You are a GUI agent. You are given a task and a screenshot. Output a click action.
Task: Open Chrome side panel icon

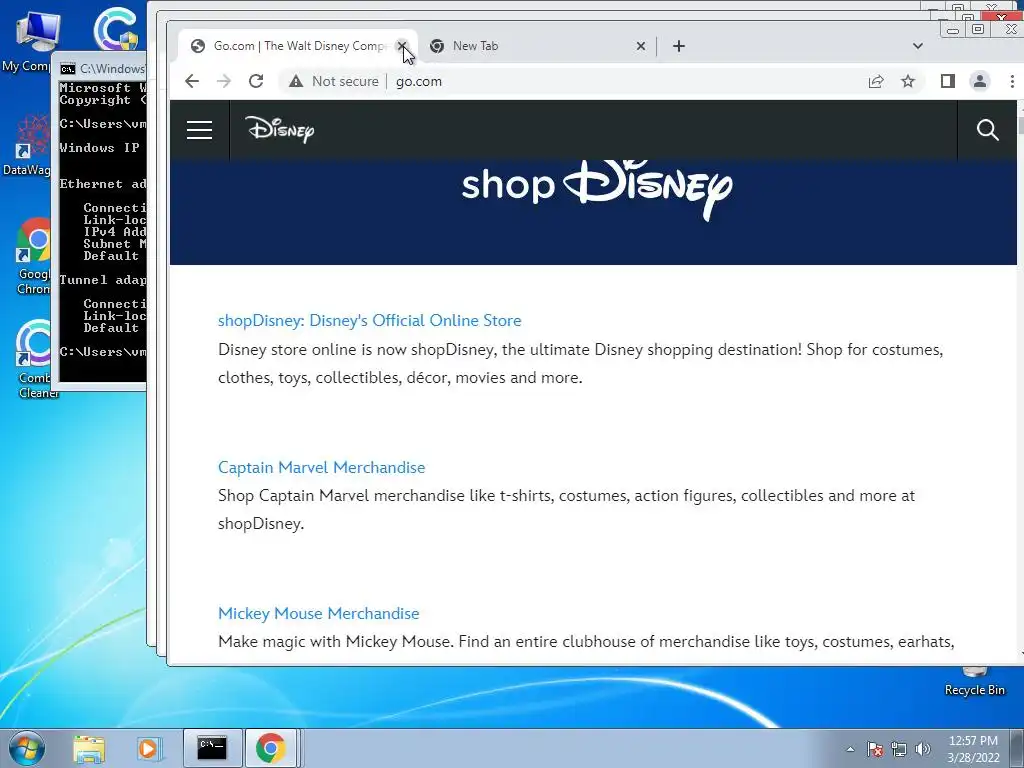[948, 81]
